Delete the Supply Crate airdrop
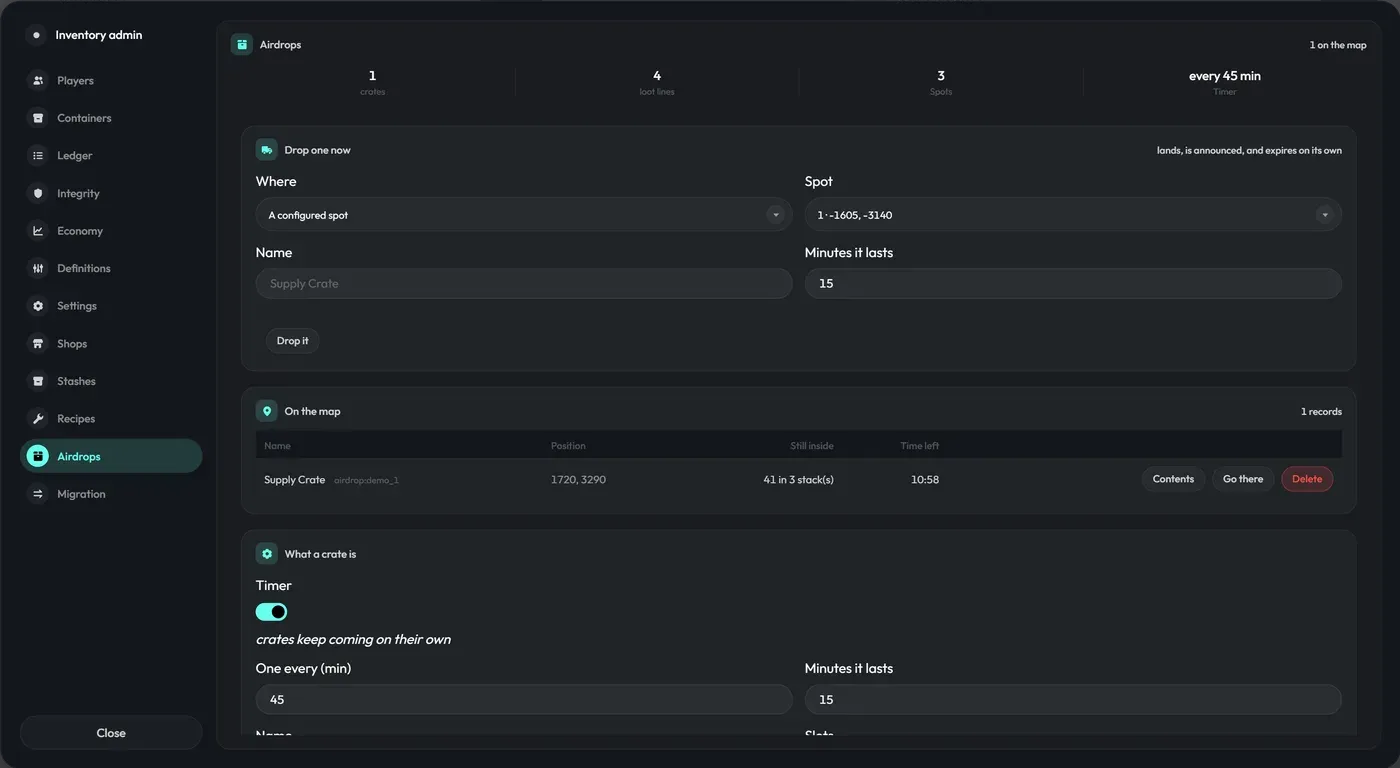This screenshot has width=1400, height=768. point(1307,479)
